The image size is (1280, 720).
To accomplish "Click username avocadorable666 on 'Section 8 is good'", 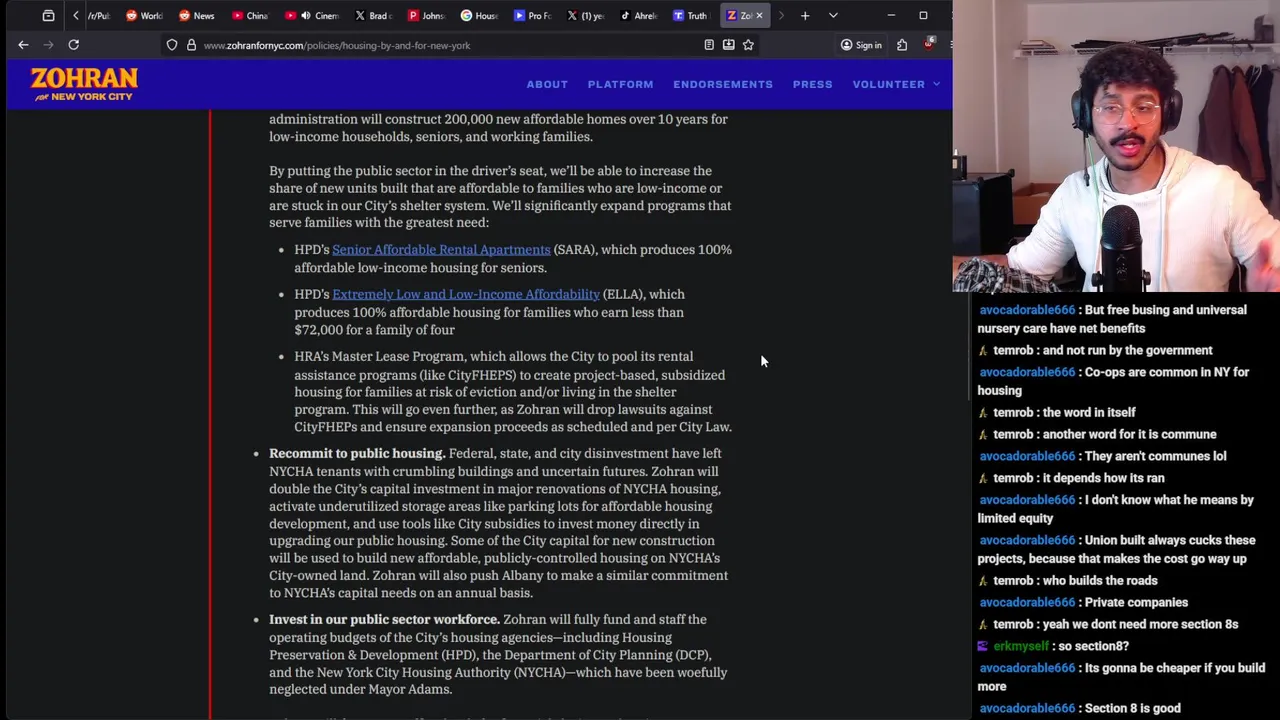I will click(1027, 708).
